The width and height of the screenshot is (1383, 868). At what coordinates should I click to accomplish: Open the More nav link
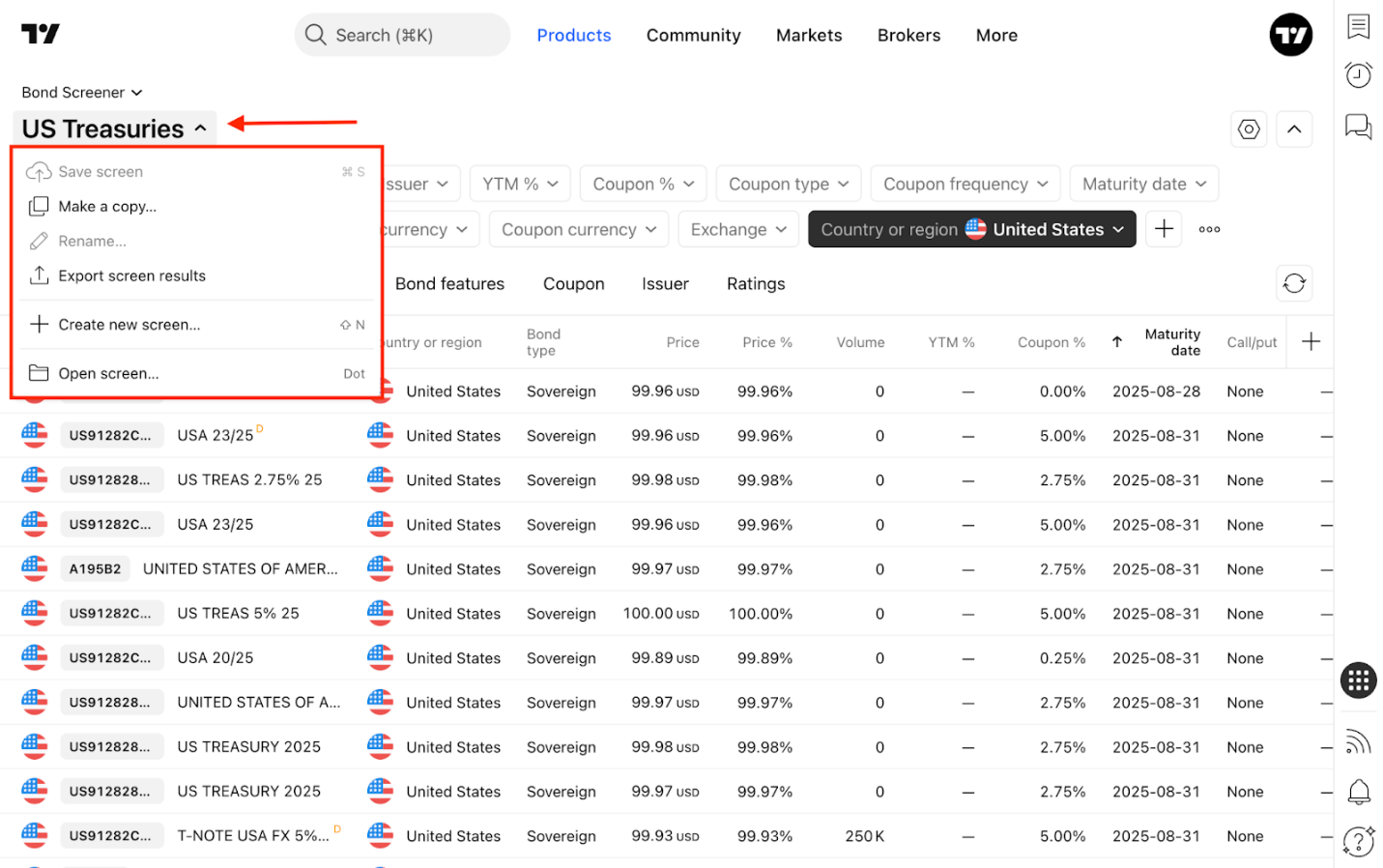pyautogui.click(x=996, y=35)
